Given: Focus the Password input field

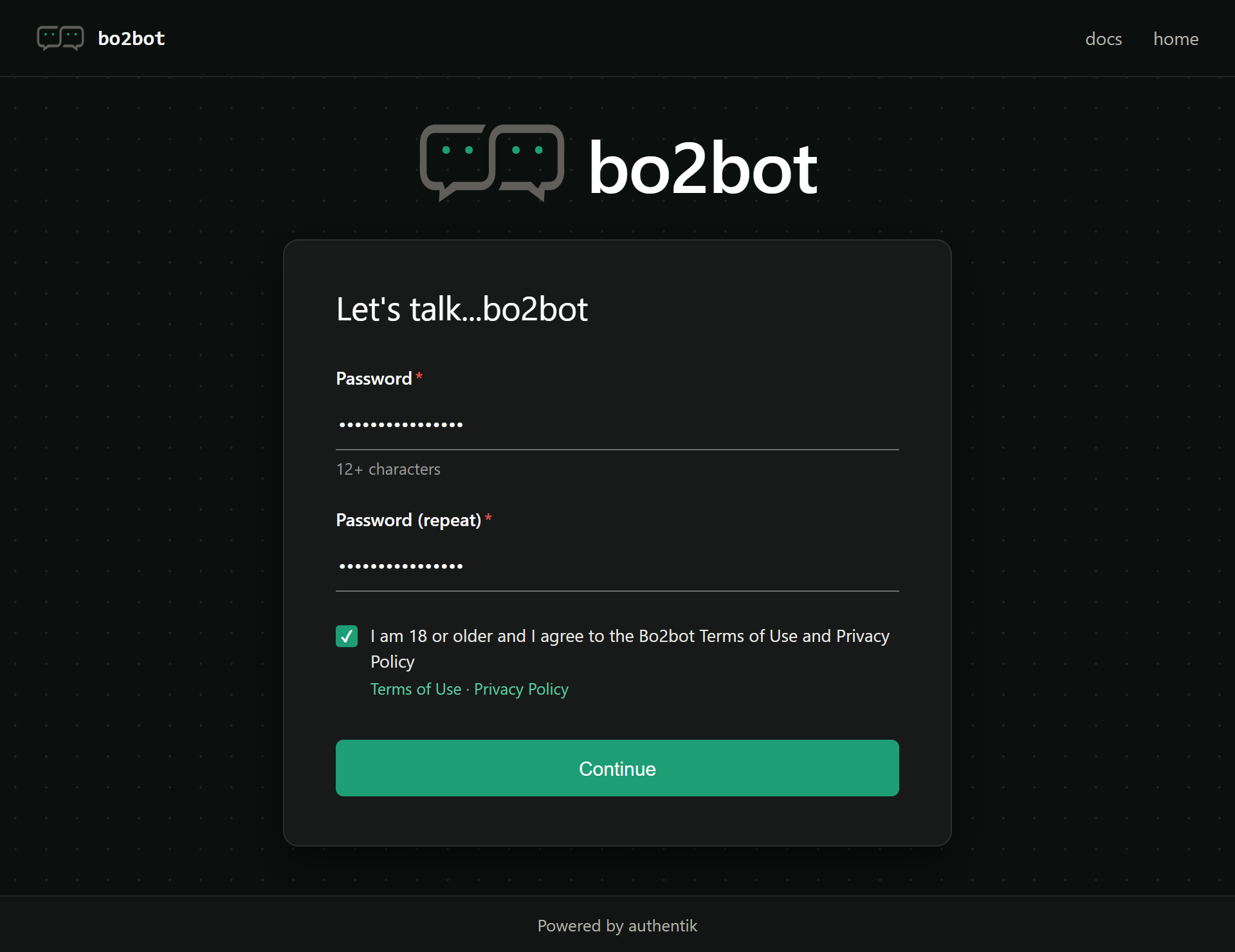Looking at the screenshot, I should click(x=617, y=425).
